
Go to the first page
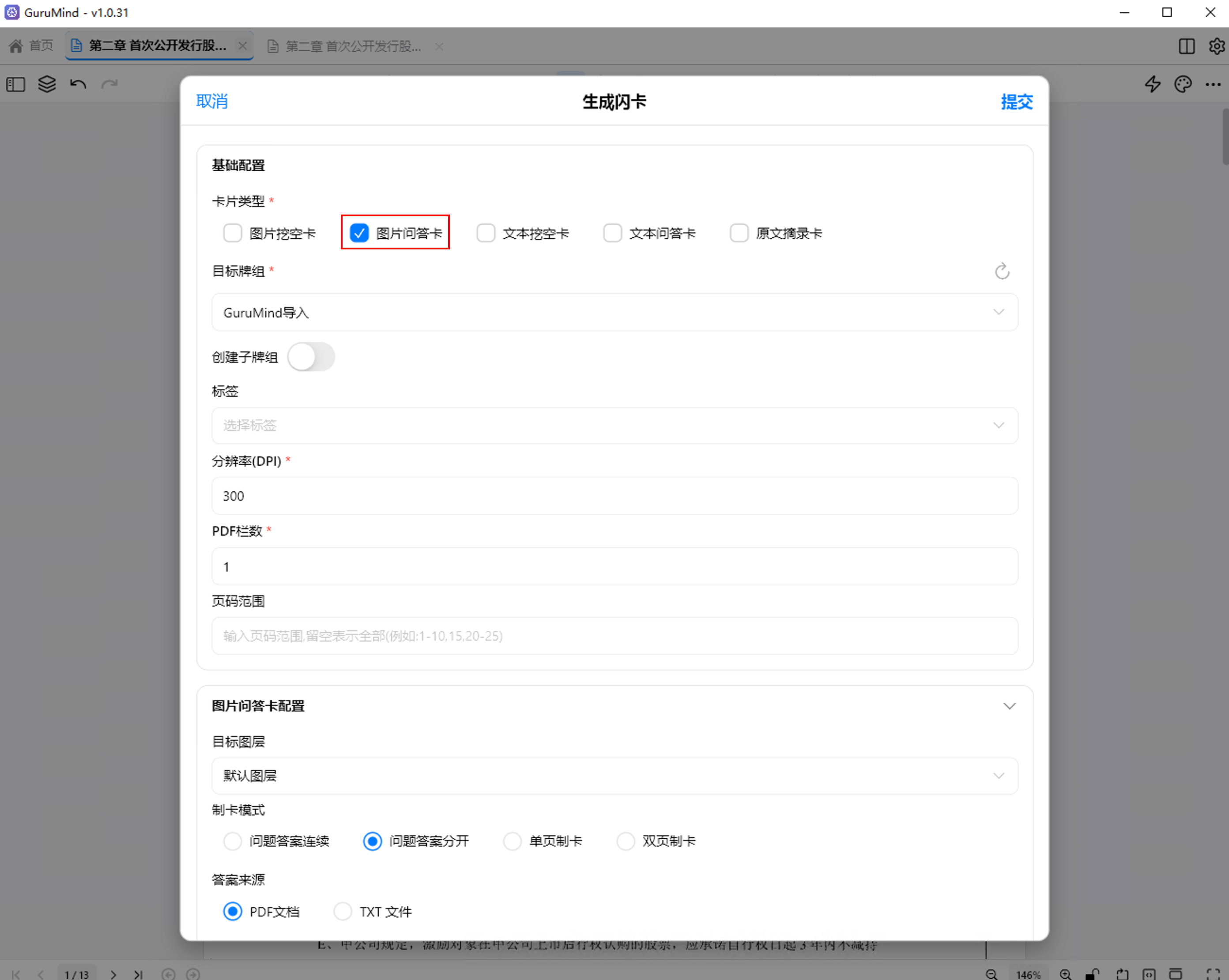point(16,974)
